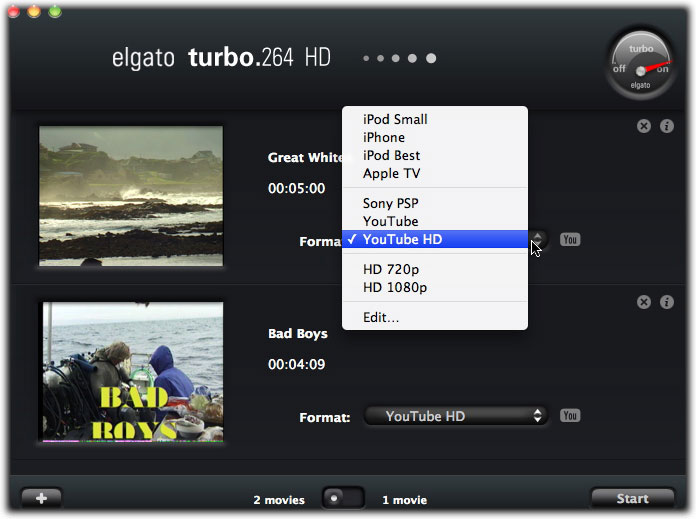Remove the Bad Boys movie with its X icon
This screenshot has height=519, width=696.
click(644, 302)
